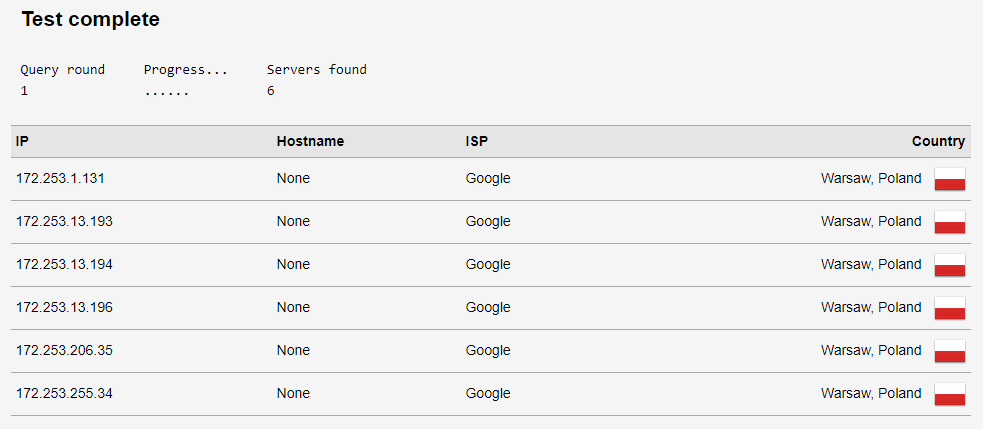This screenshot has height=429, width=983.
Task: Select the IP address 172.253.13.193
Action: pyautogui.click(x=64, y=221)
